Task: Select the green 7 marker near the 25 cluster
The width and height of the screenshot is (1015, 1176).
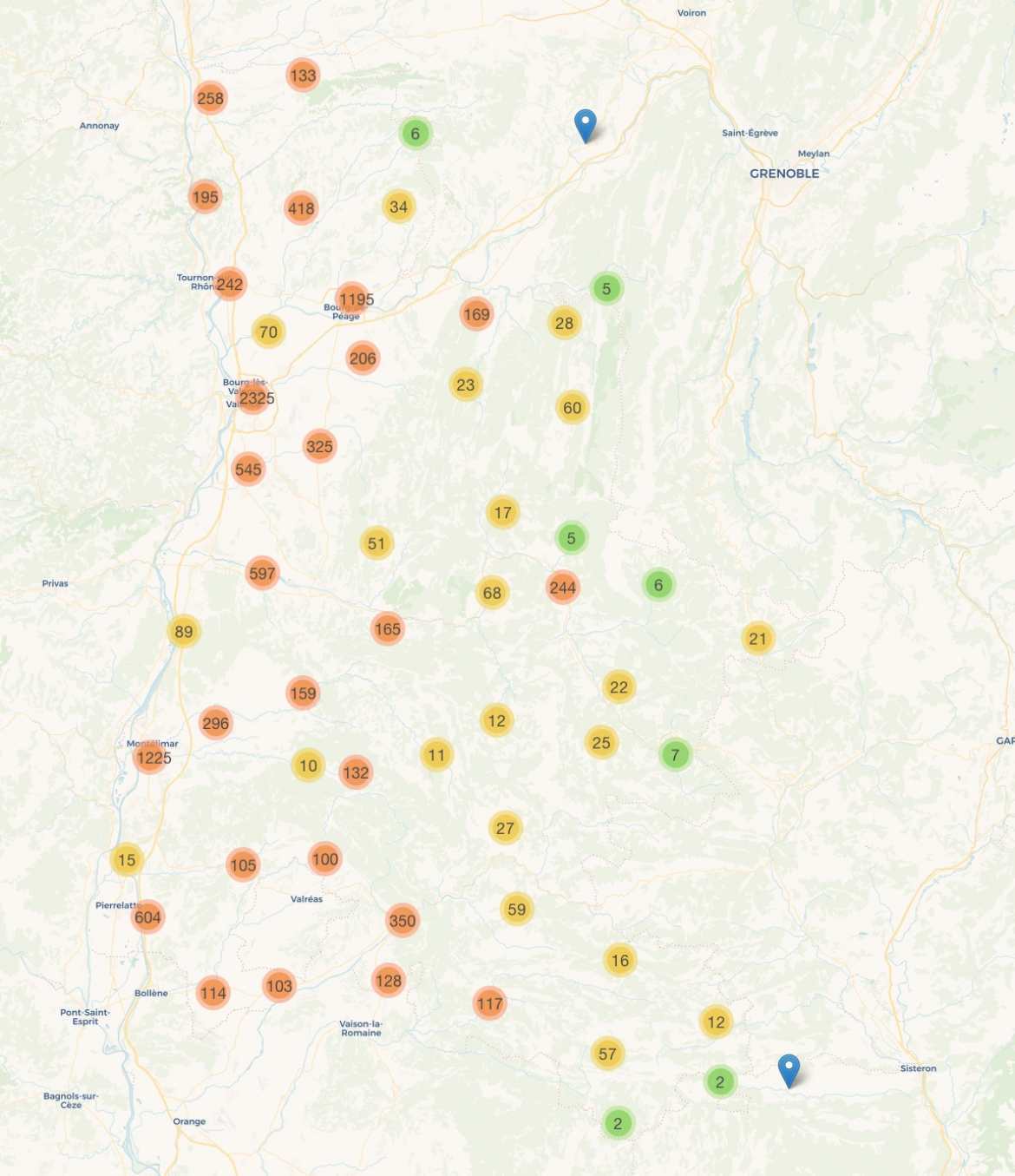Action: [674, 755]
